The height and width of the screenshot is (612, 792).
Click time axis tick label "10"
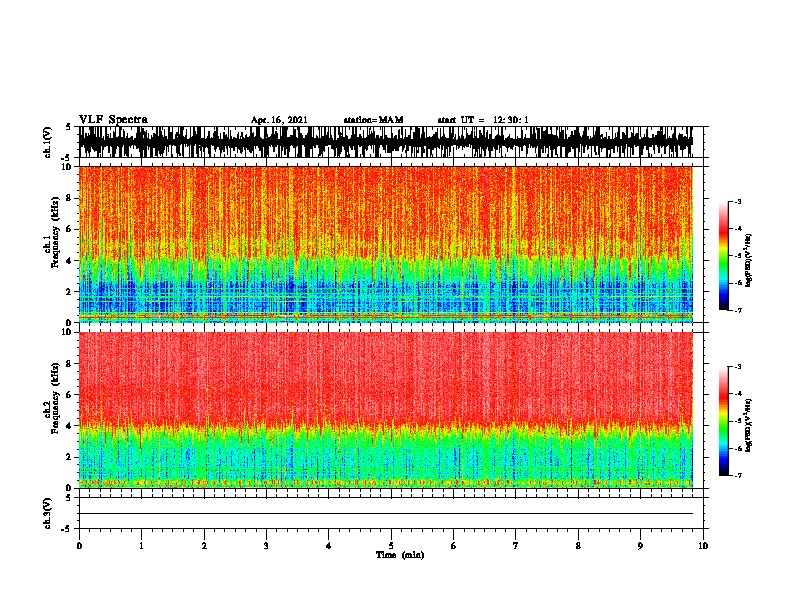(x=703, y=546)
